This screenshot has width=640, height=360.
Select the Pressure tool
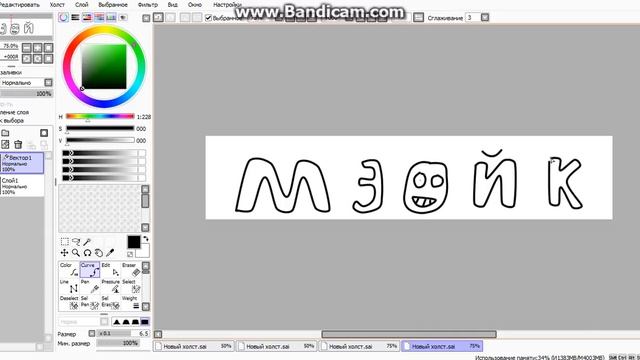click(x=111, y=287)
